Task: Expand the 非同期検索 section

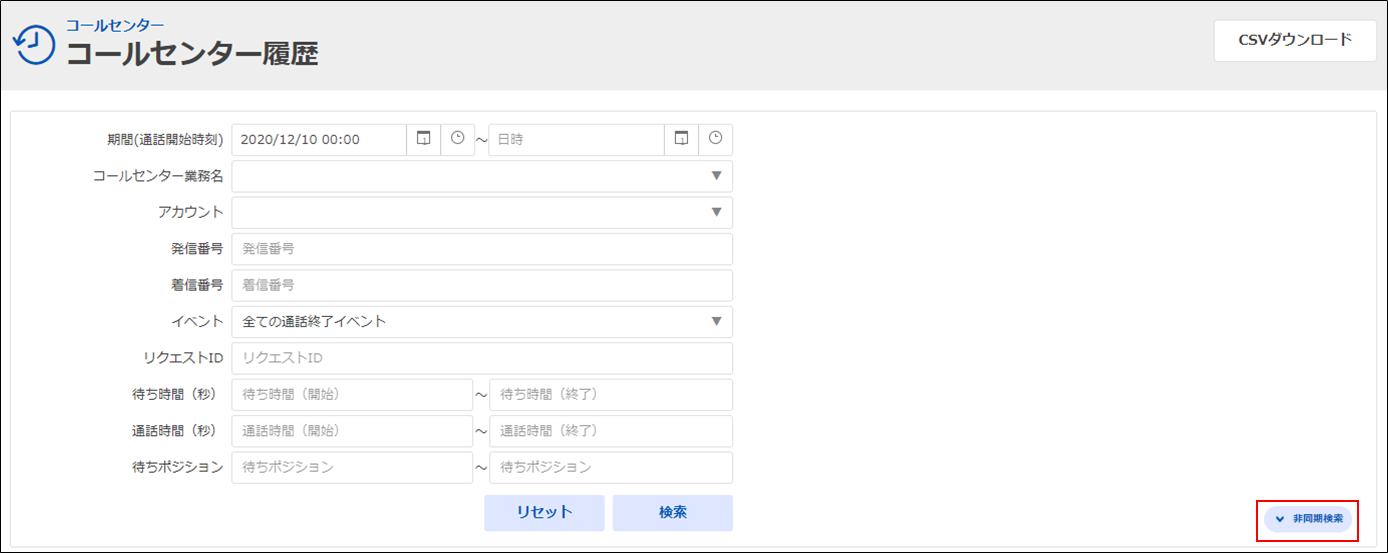Action: (1308, 519)
